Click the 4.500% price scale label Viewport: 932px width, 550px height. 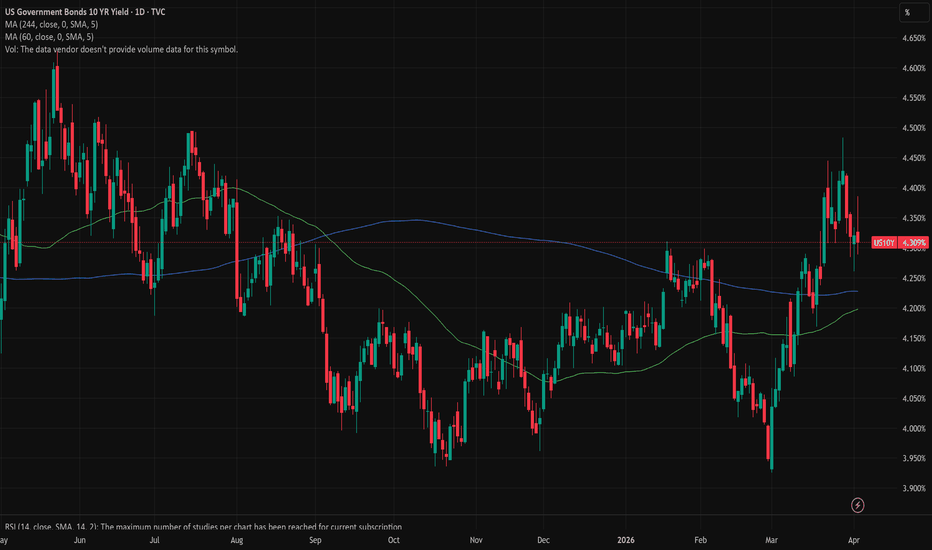[912, 128]
